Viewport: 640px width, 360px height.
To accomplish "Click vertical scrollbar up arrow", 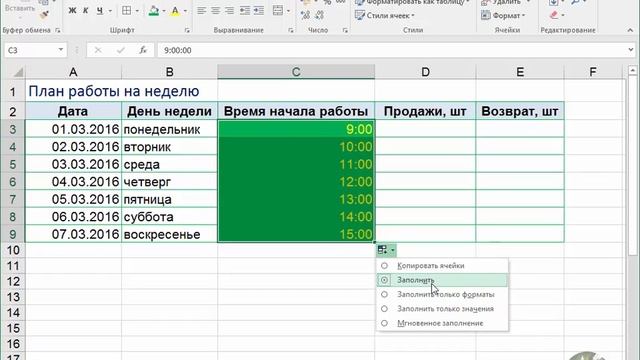I will click(633, 71).
